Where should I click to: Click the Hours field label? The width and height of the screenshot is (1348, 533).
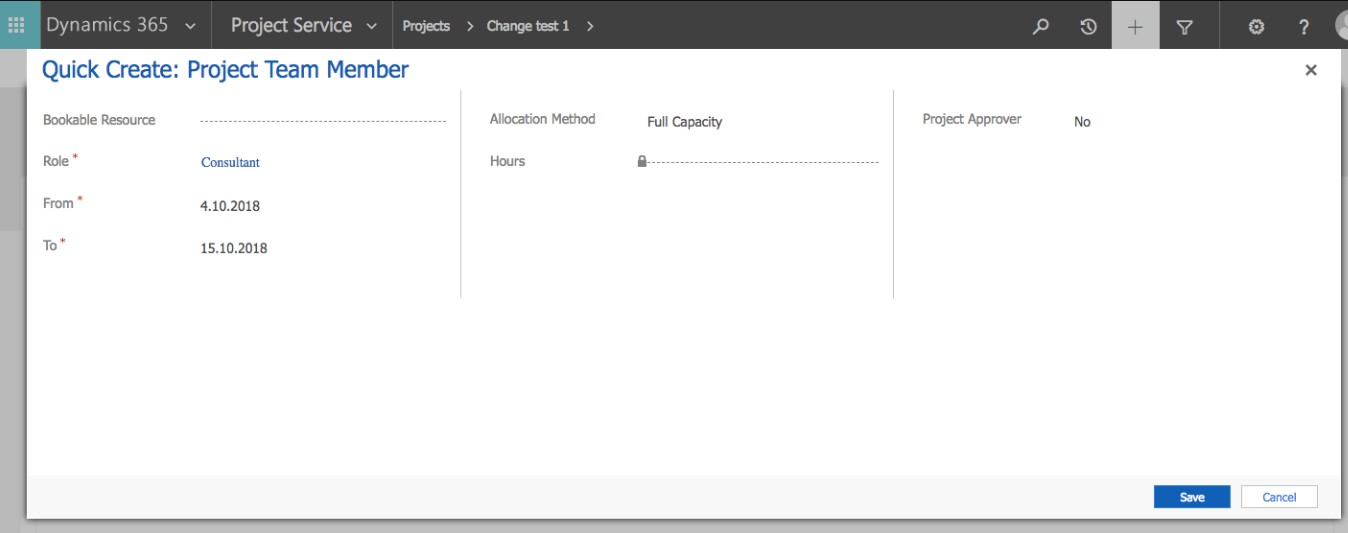(507, 161)
